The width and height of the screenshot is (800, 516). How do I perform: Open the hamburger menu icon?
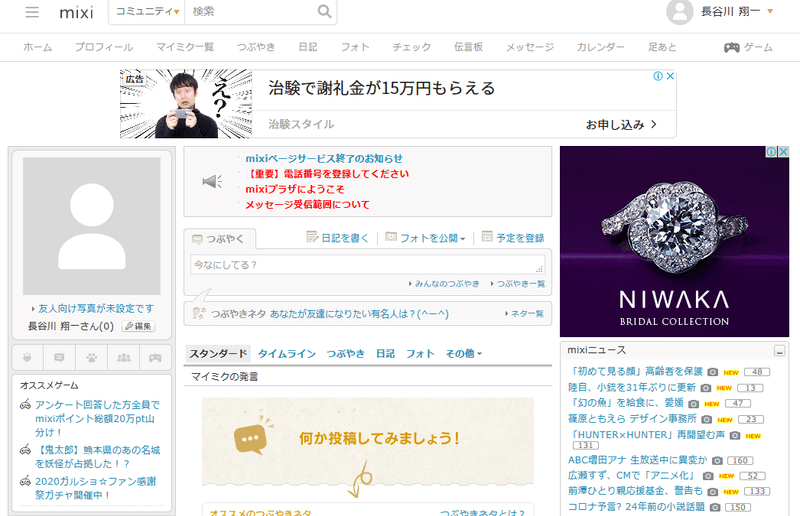(32, 12)
